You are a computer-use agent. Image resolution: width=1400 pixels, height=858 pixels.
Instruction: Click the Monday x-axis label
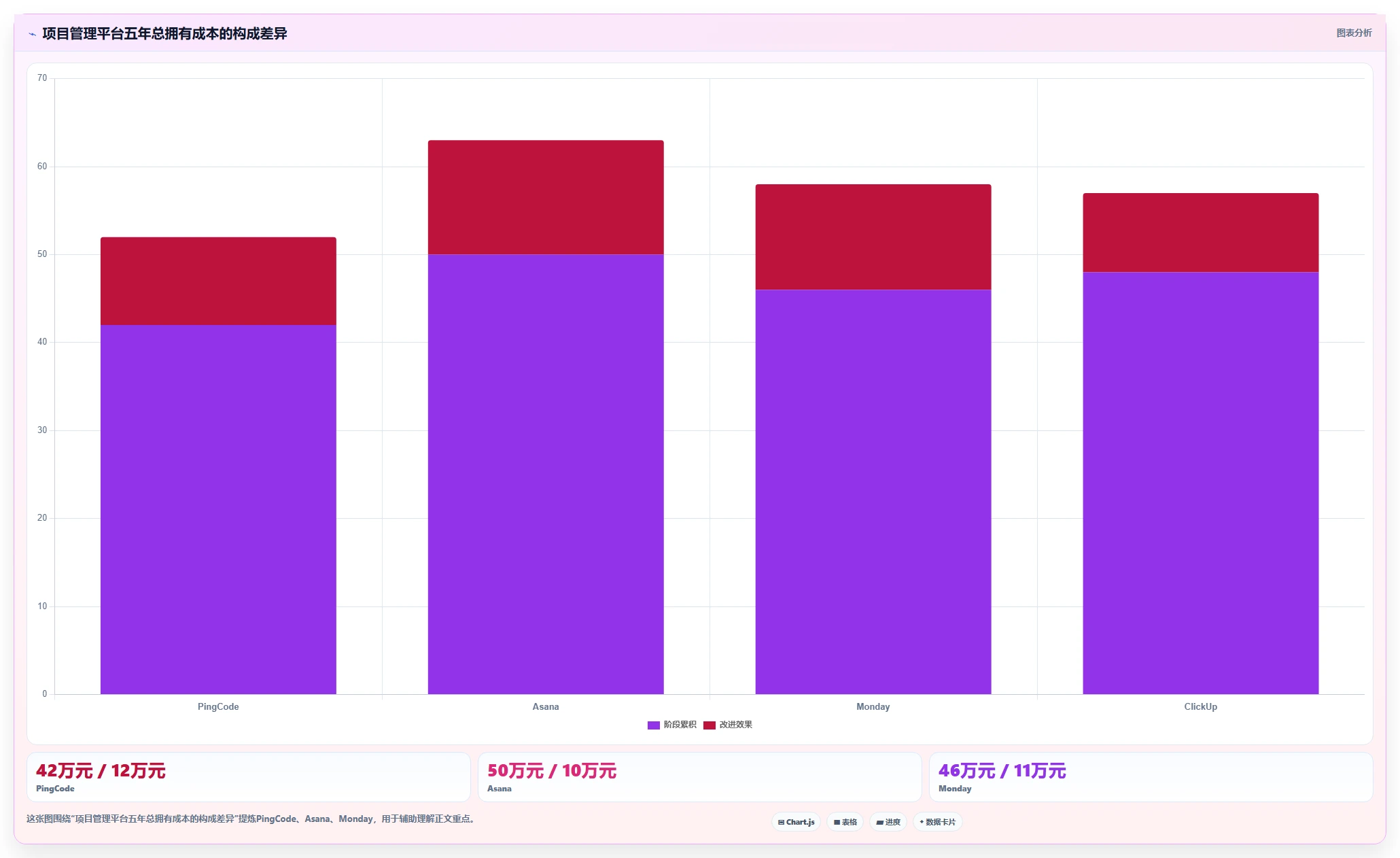click(x=873, y=707)
